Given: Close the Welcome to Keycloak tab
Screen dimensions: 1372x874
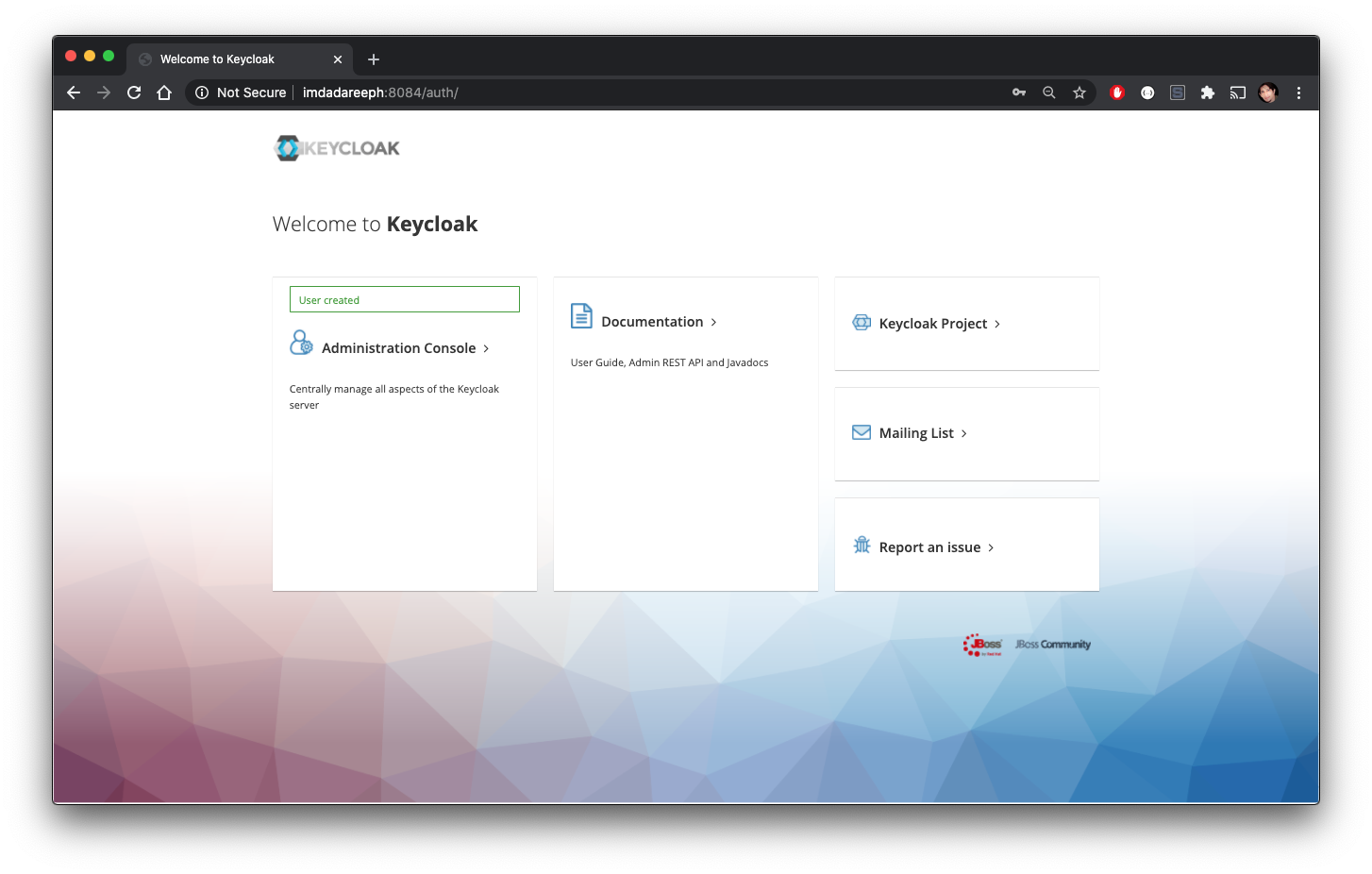Looking at the screenshot, I should [x=338, y=59].
